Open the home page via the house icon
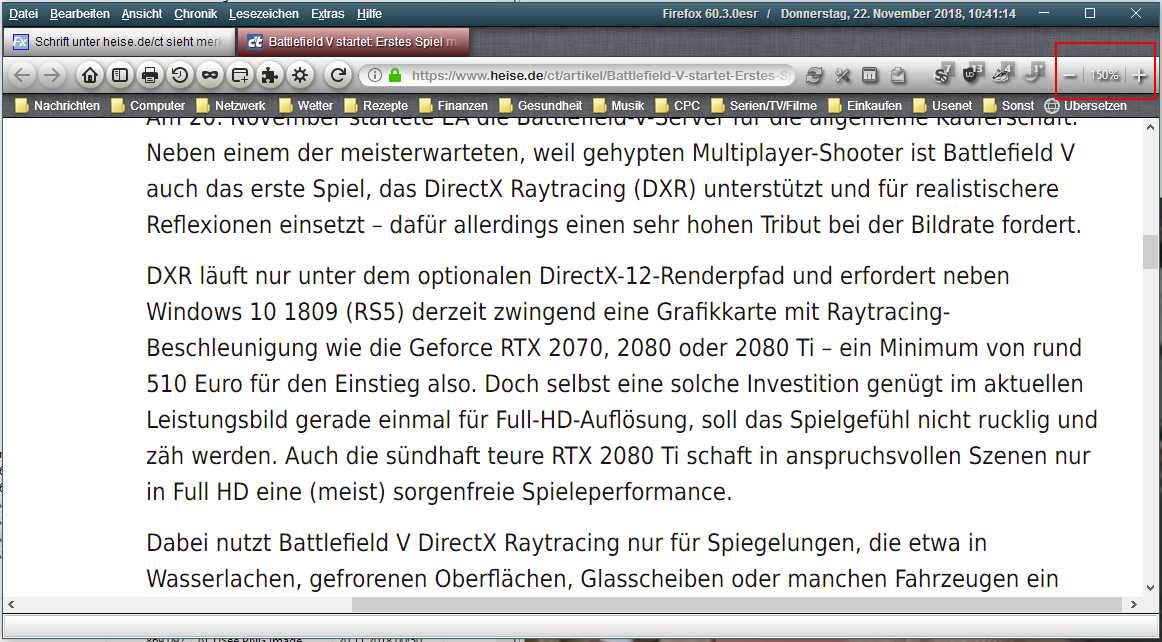The height and width of the screenshot is (642, 1162). point(90,75)
